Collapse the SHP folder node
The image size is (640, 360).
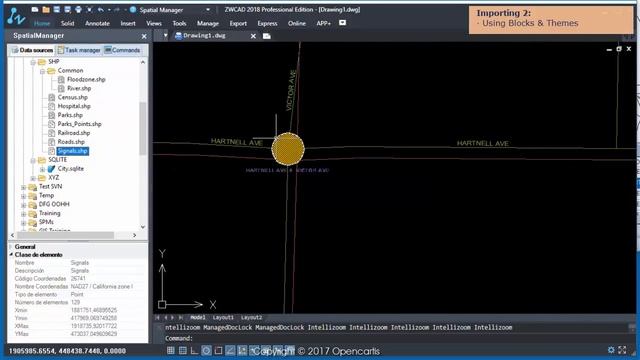33,62
